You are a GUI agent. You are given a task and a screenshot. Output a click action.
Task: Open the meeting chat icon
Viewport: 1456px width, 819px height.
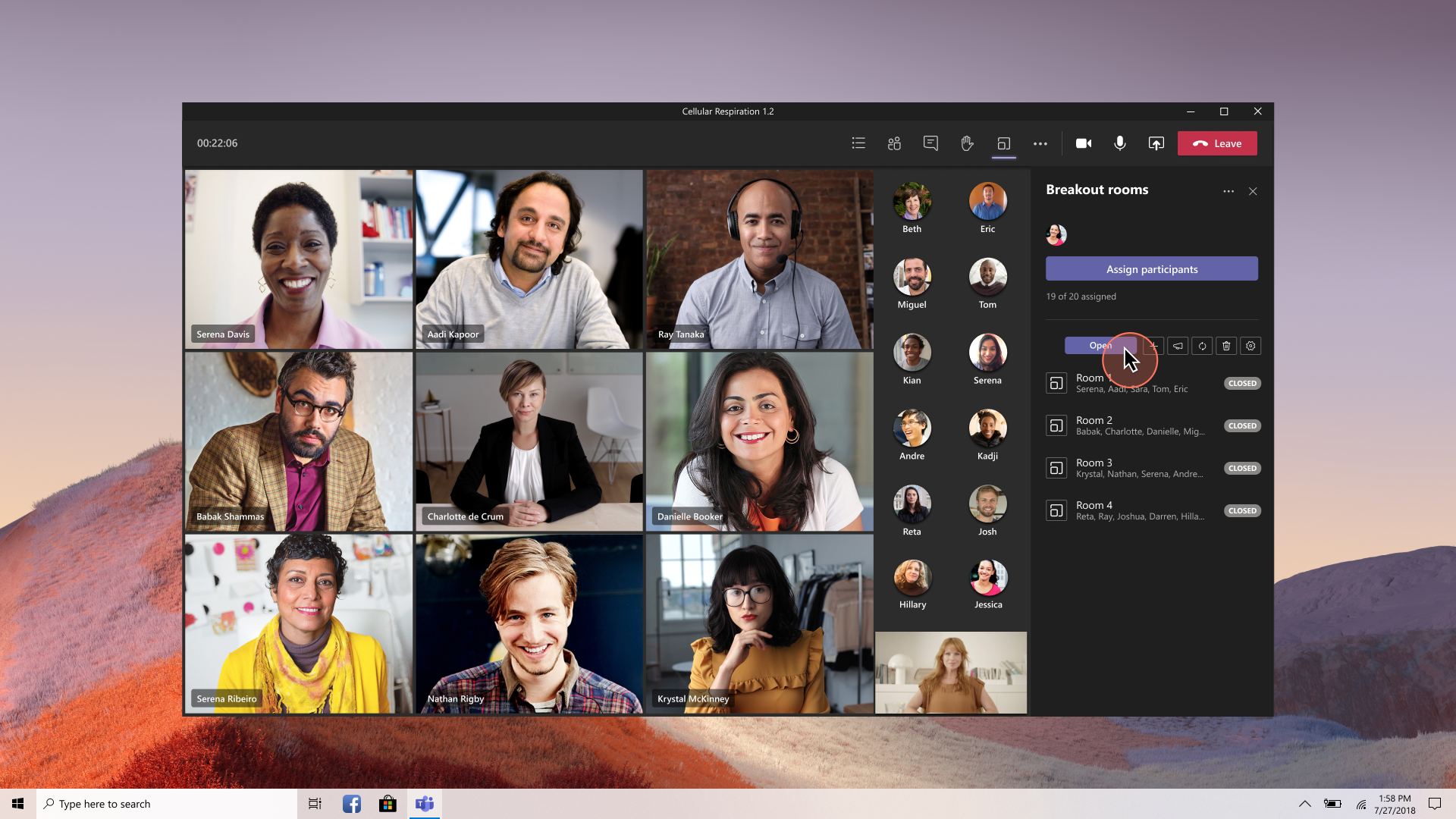point(930,143)
